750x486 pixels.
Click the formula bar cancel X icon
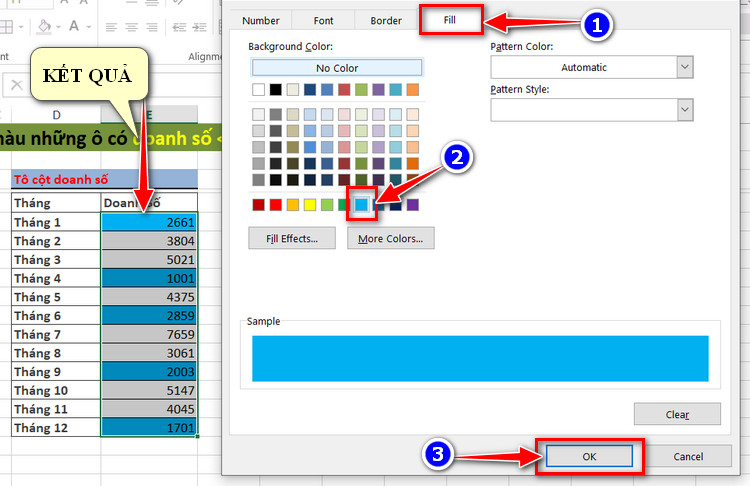click(x=17, y=85)
